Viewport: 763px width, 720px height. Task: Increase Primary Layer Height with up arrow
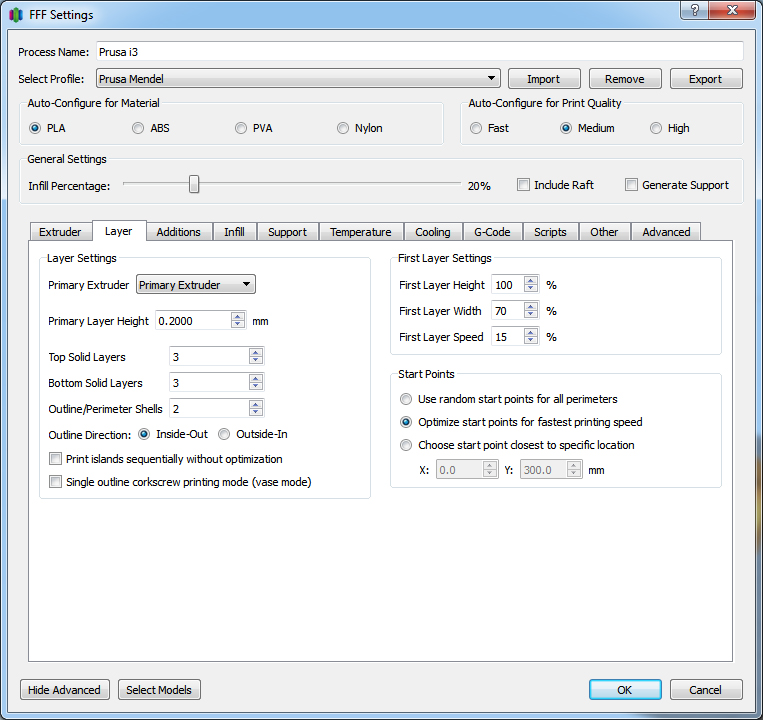pyautogui.click(x=238, y=316)
